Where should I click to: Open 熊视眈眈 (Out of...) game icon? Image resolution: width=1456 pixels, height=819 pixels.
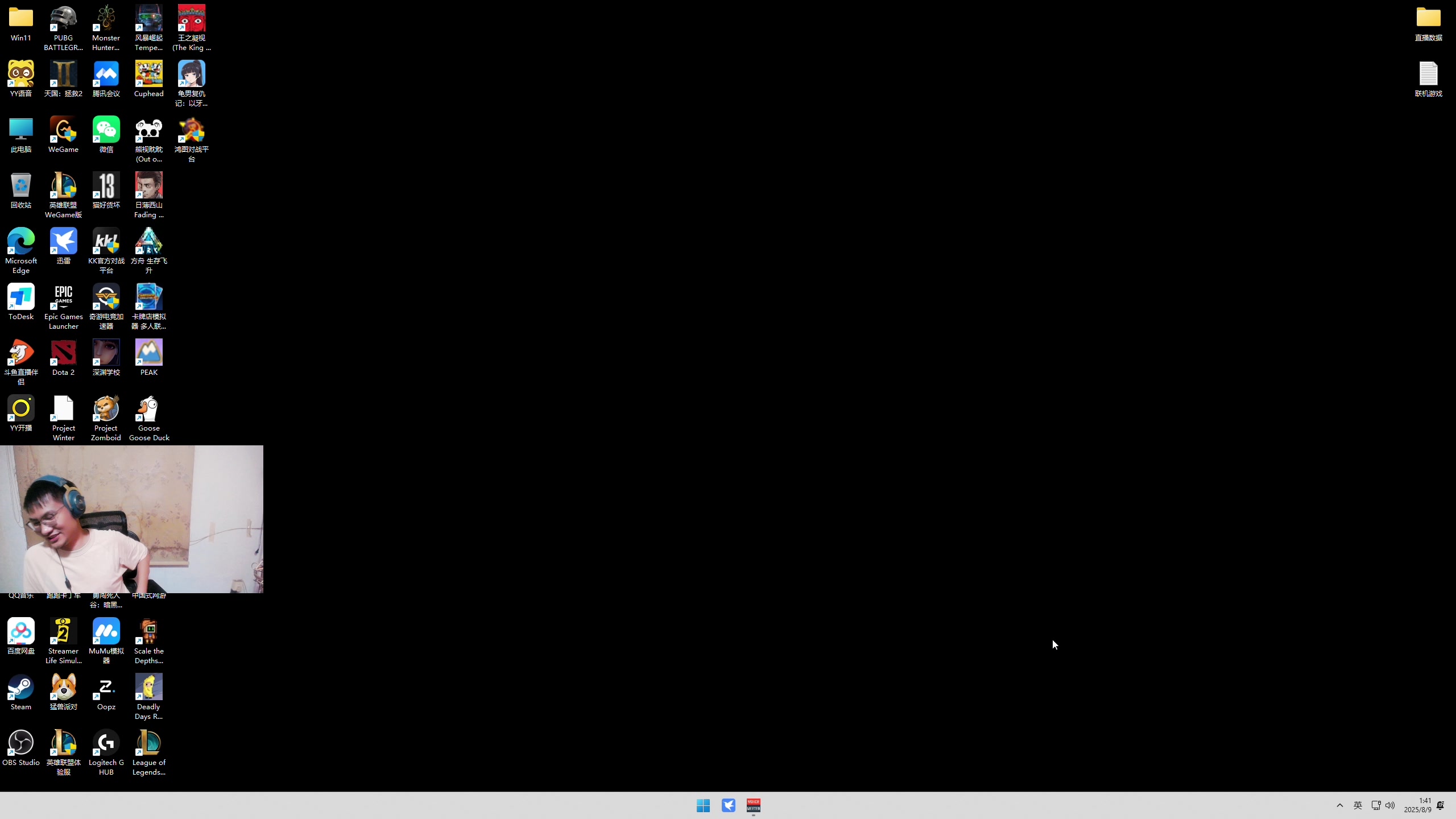pos(149,140)
